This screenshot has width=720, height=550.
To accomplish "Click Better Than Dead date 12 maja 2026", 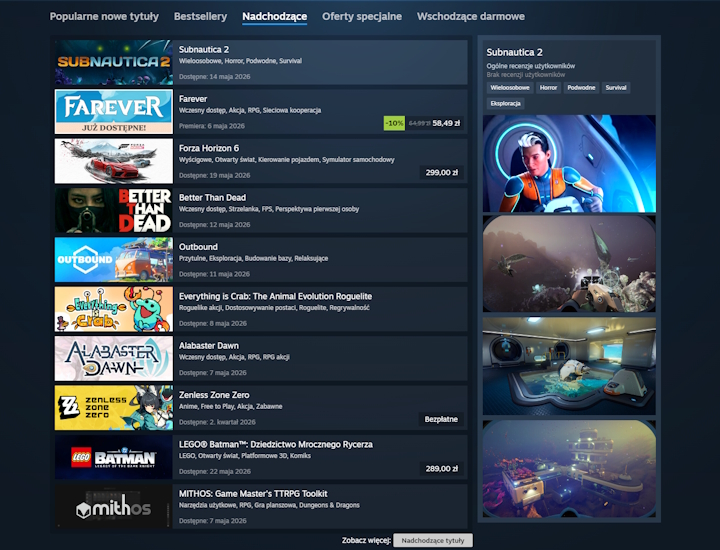I will (214, 224).
